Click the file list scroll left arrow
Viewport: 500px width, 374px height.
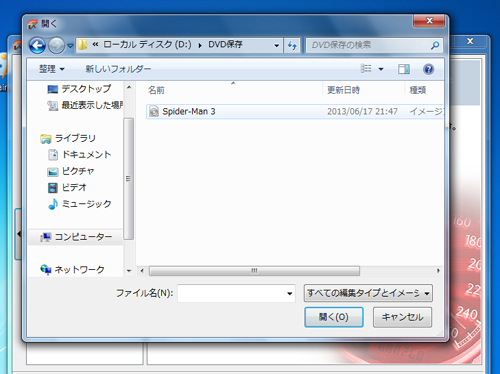pos(142,271)
